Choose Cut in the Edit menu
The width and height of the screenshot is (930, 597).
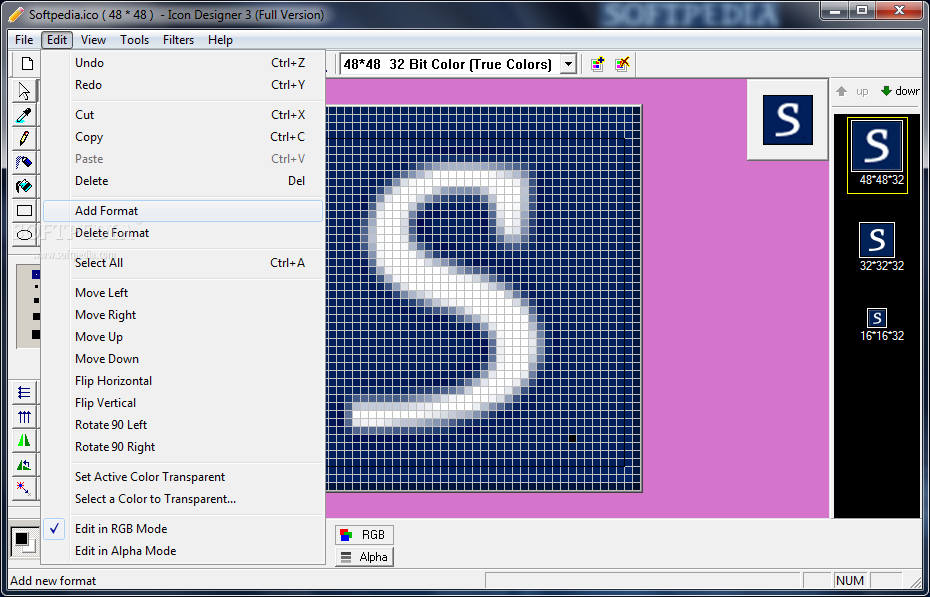[183, 115]
